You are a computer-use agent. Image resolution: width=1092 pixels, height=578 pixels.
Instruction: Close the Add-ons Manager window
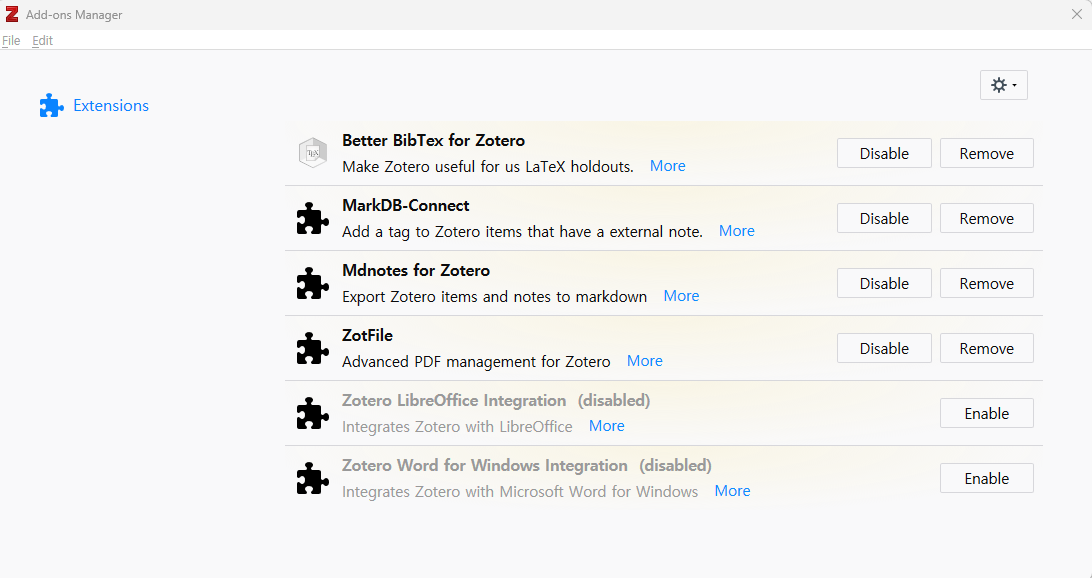[1077, 14]
